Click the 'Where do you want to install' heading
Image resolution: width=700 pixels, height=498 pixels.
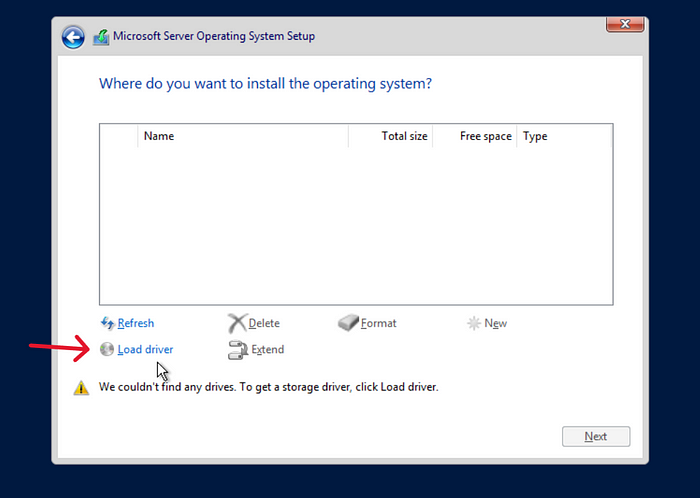click(265, 84)
